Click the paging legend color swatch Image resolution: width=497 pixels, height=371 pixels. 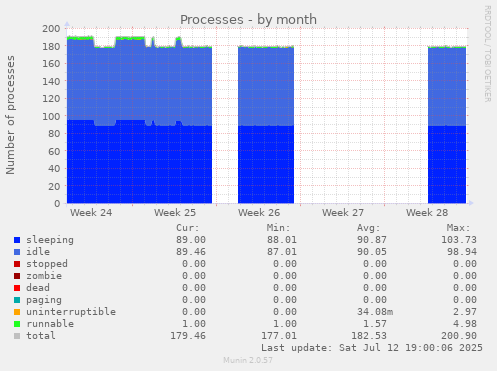coord(17,300)
